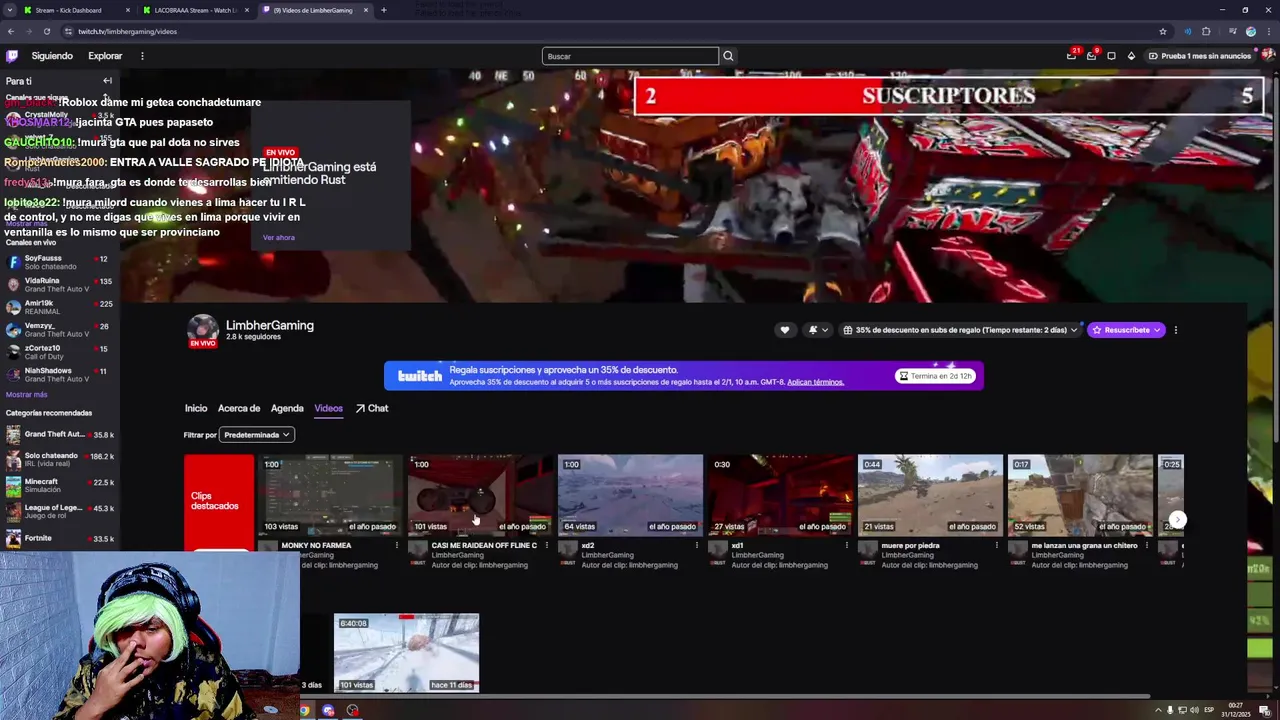This screenshot has width=1280, height=720.
Task: Select the Videos channel tab
Action: [x=328, y=408]
